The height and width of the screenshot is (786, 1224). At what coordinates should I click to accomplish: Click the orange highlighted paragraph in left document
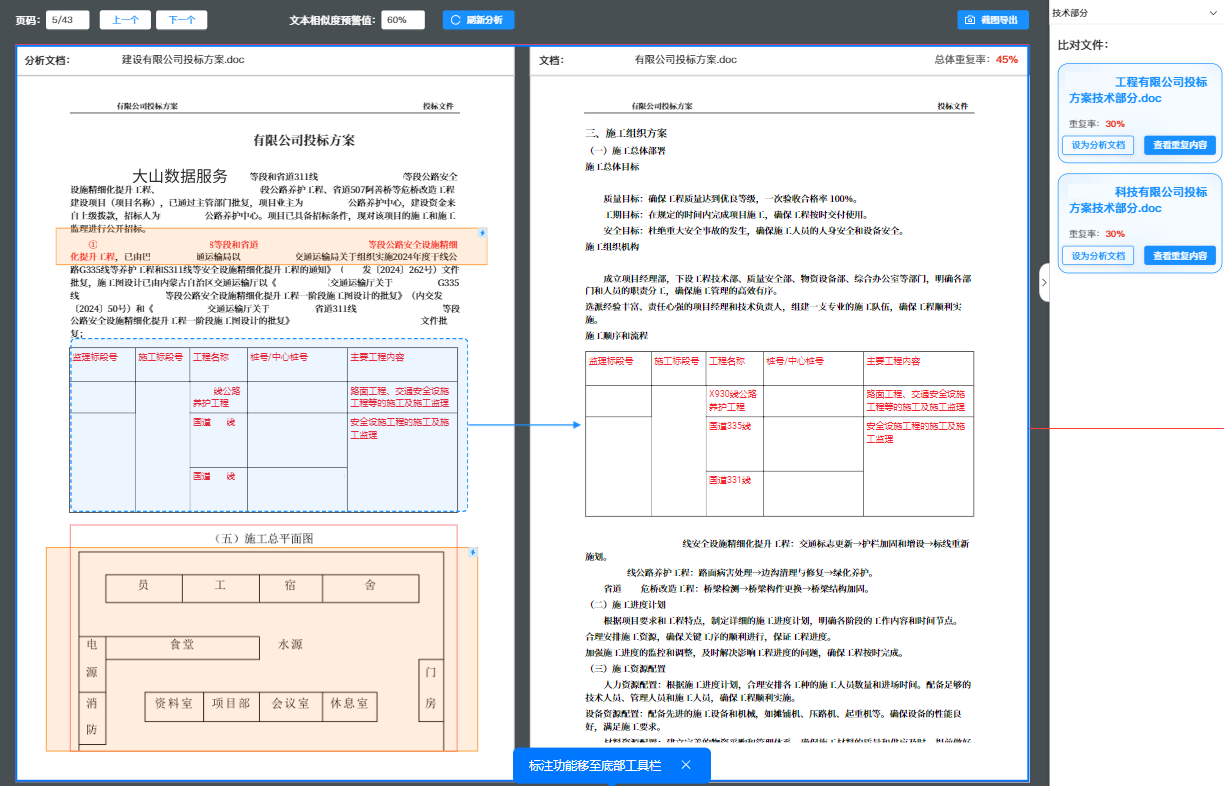point(272,246)
